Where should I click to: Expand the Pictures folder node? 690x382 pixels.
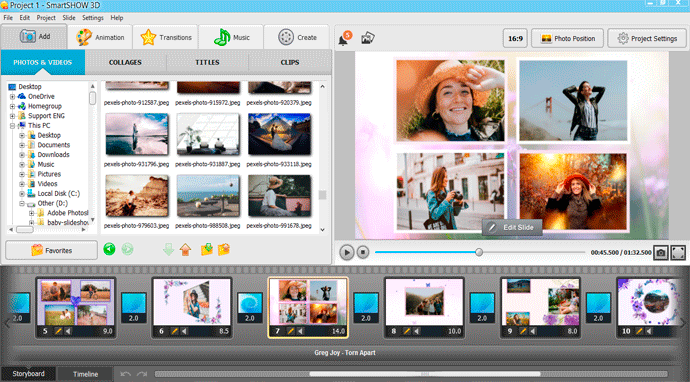pyautogui.click(x=22, y=174)
